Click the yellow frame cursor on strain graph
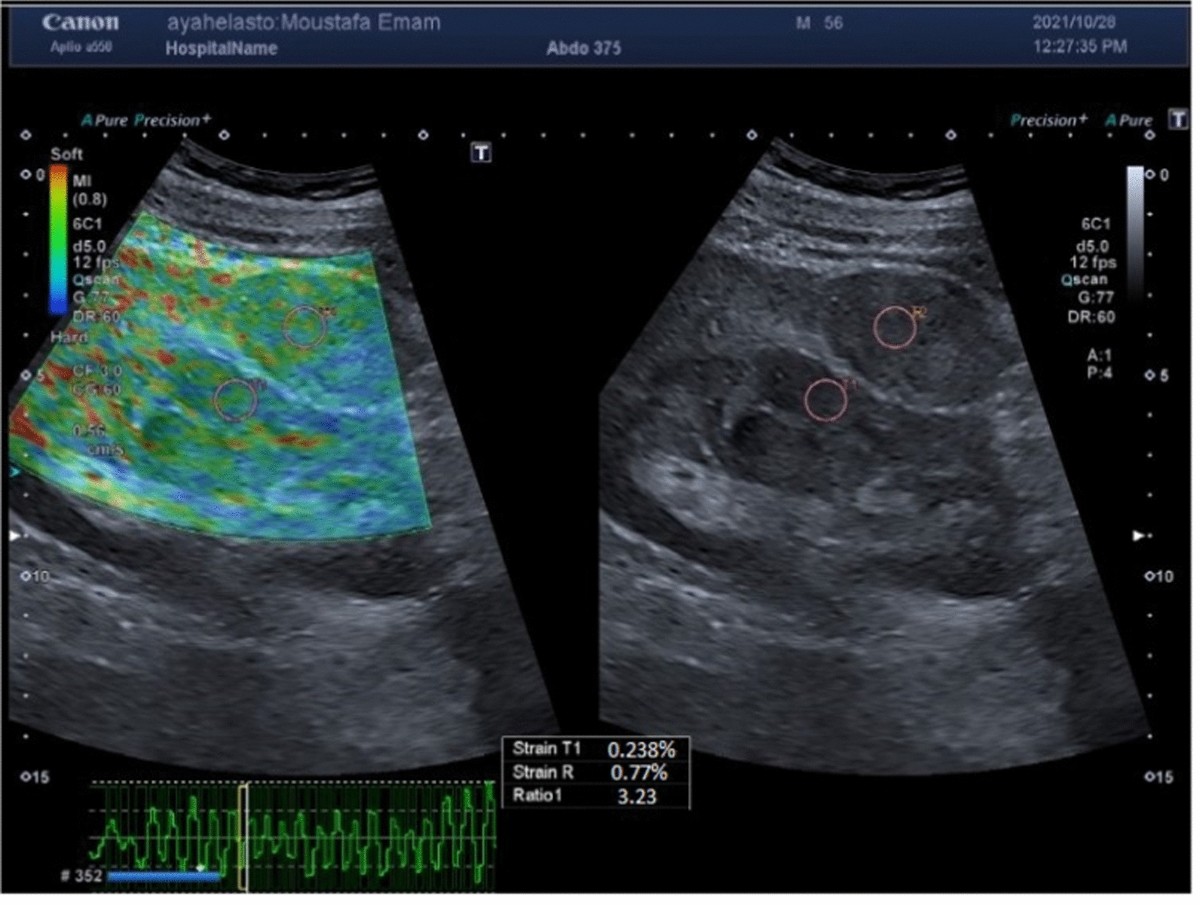 pyautogui.click(x=241, y=837)
